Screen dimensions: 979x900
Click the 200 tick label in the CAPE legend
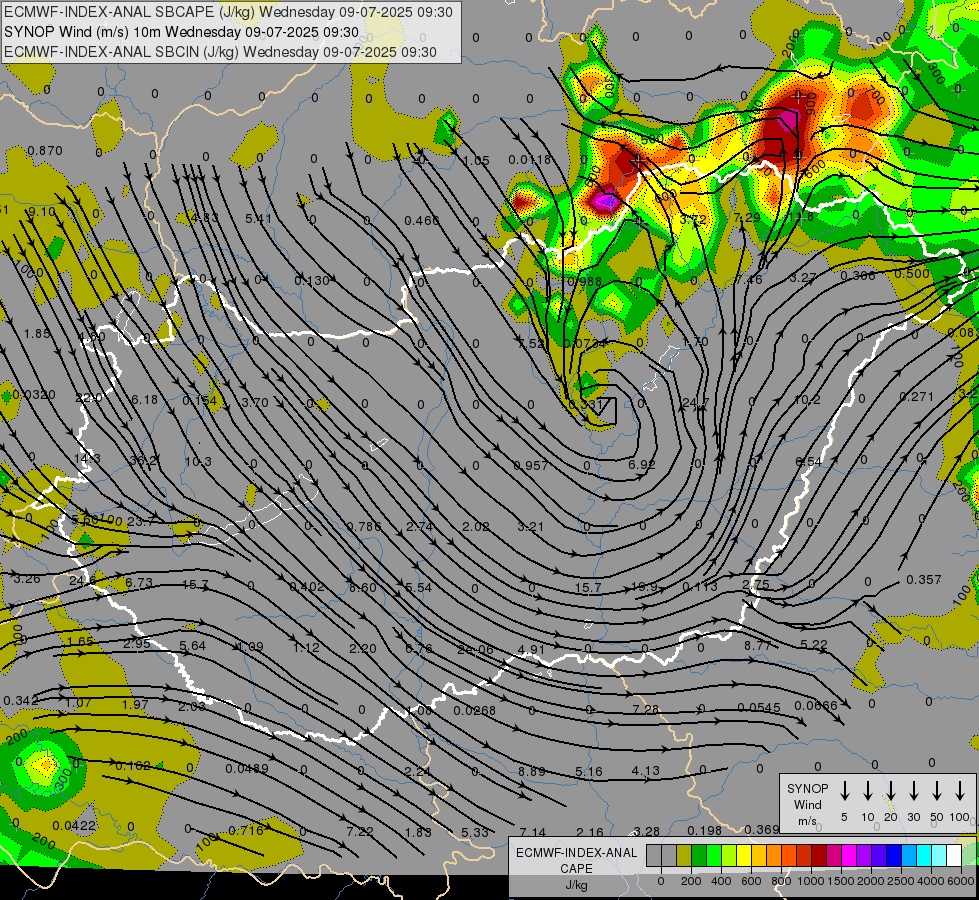(691, 881)
